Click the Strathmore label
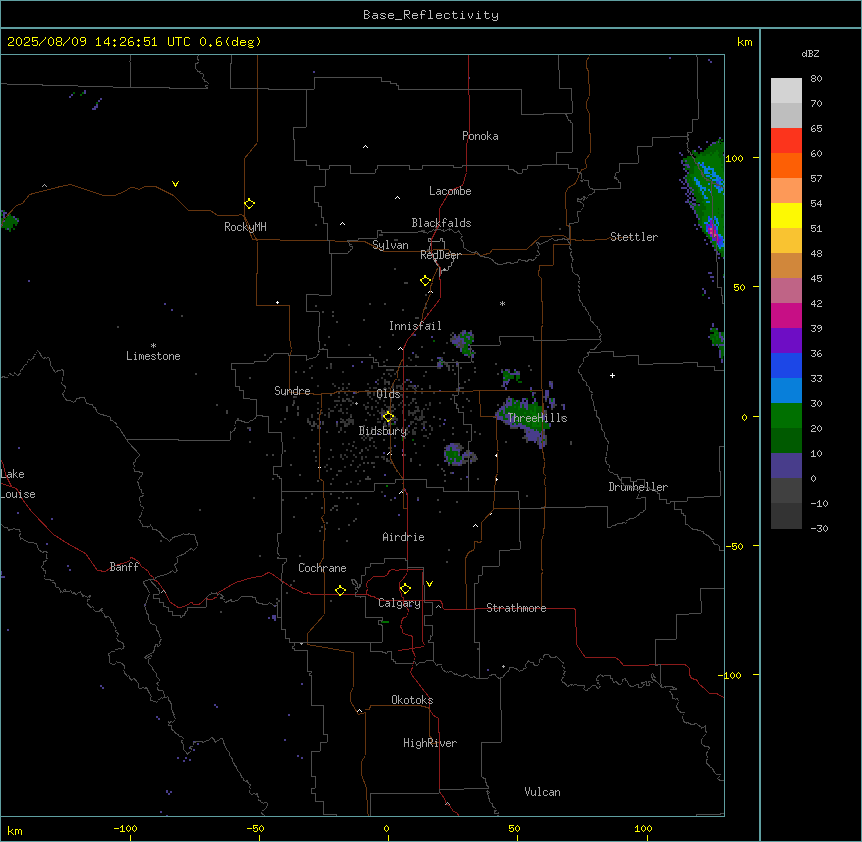 click(x=516, y=608)
